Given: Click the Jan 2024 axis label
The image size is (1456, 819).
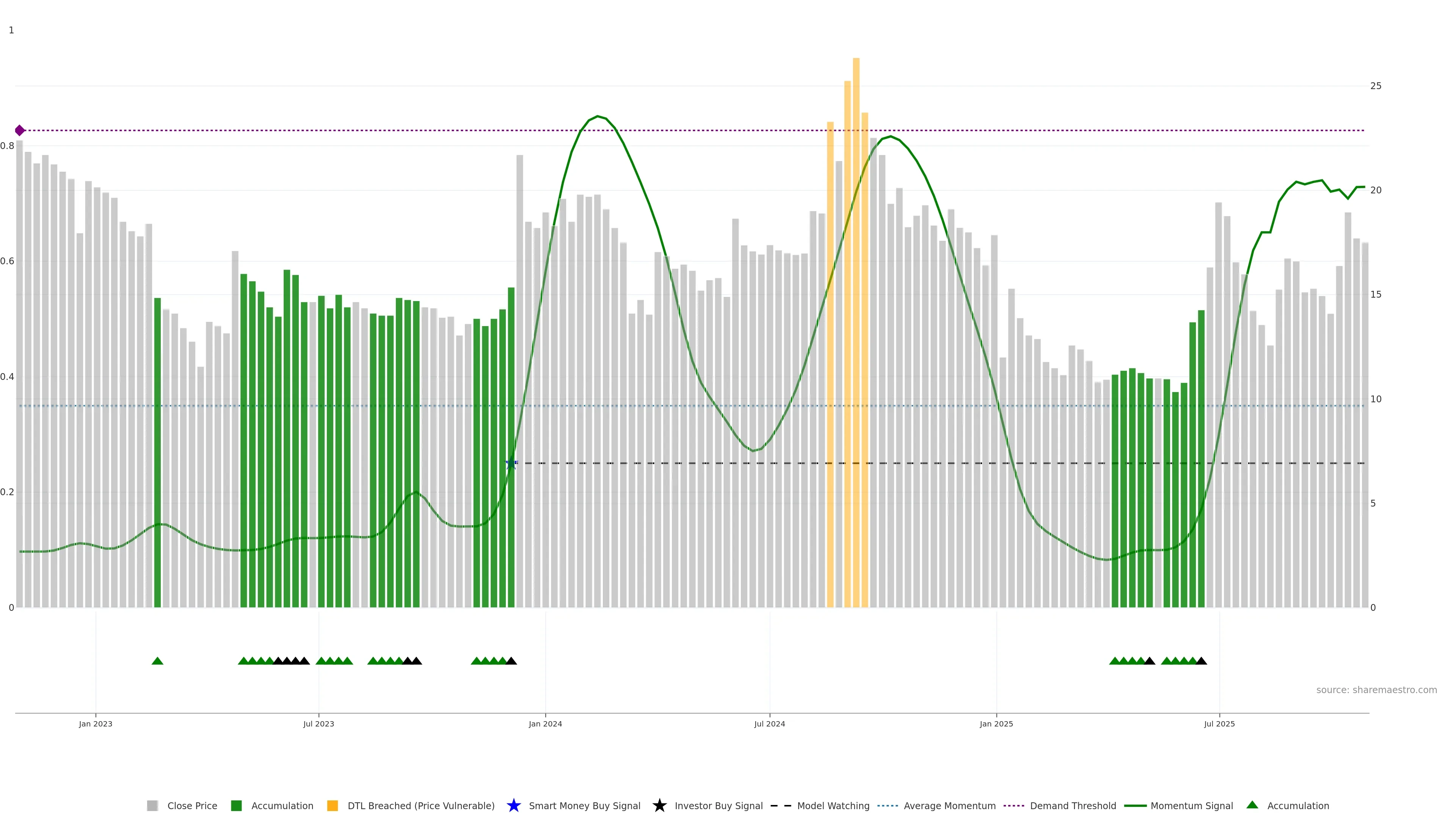Looking at the screenshot, I should click(x=545, y=723).
